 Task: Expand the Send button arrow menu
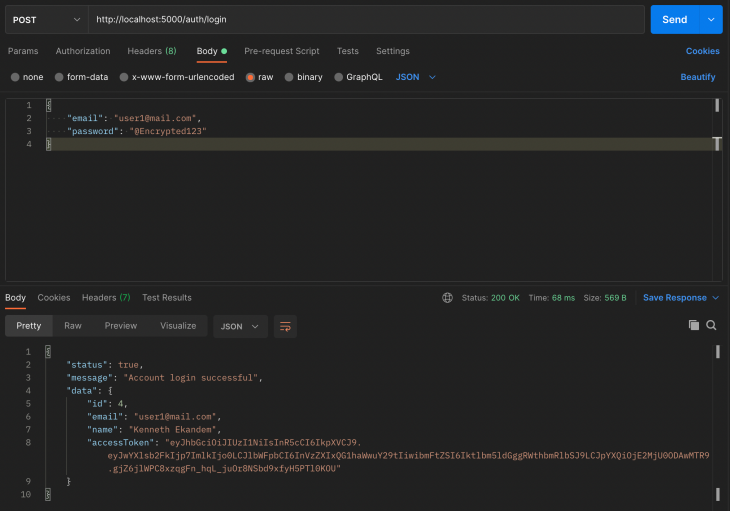pos(711,20)
